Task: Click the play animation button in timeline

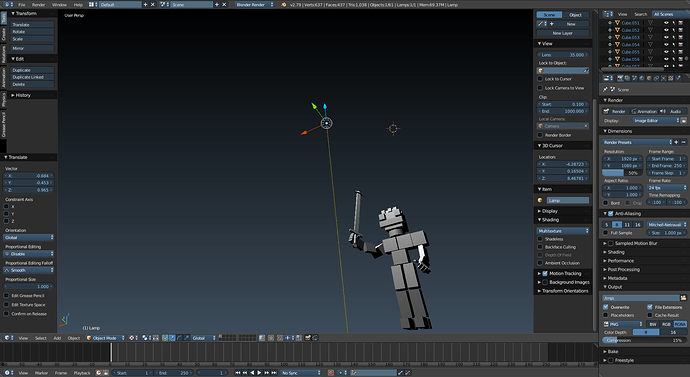Action: coord(259,373)
